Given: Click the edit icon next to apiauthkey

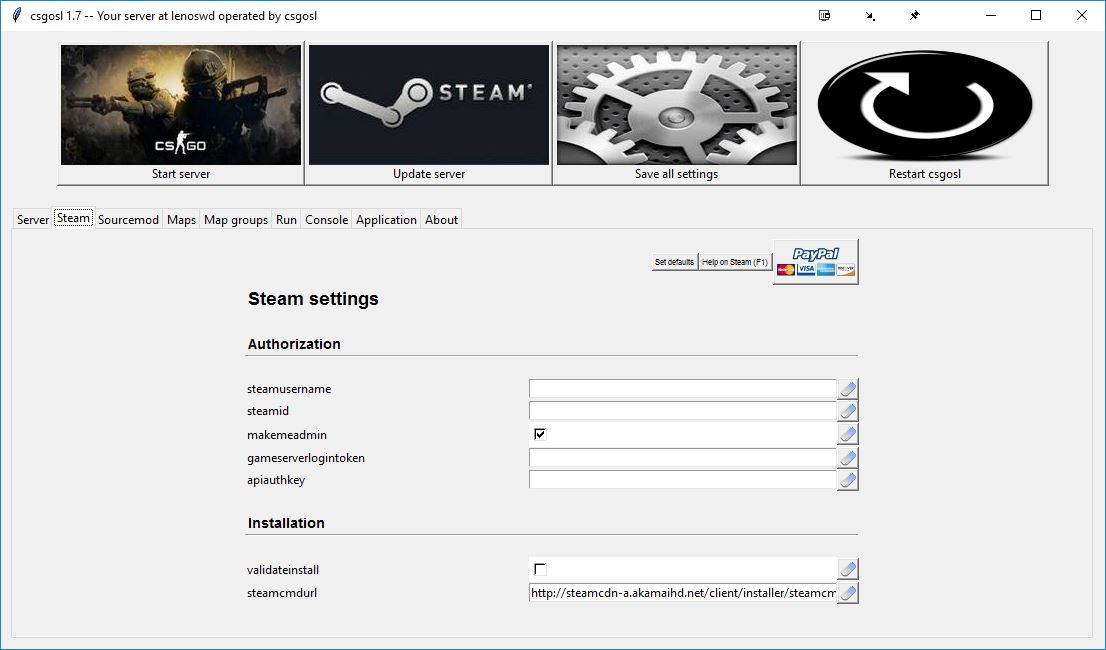Looking at the screenshot, I should click(848, 480).
